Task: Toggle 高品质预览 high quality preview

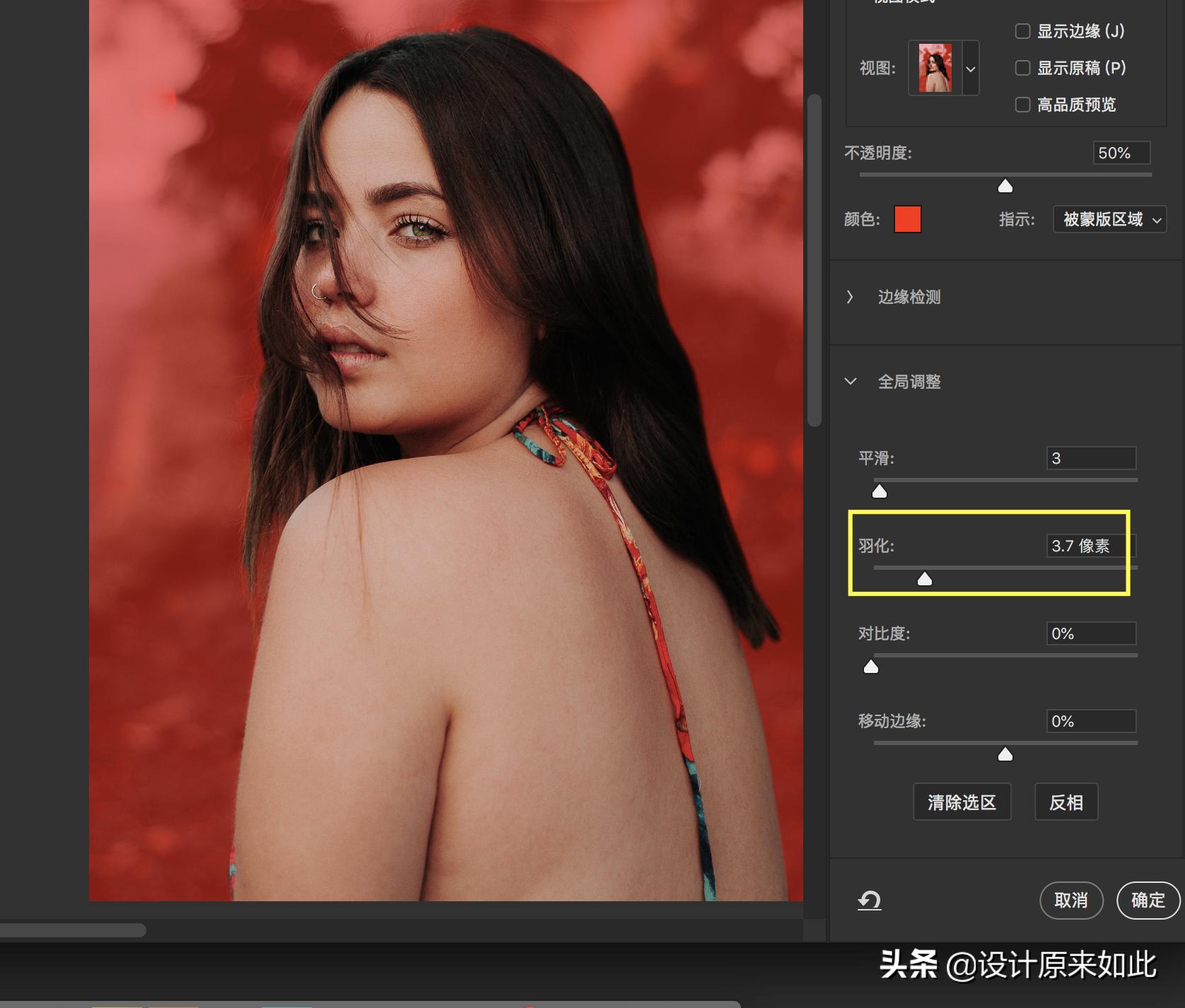Action: click(x=1022, y=105)
